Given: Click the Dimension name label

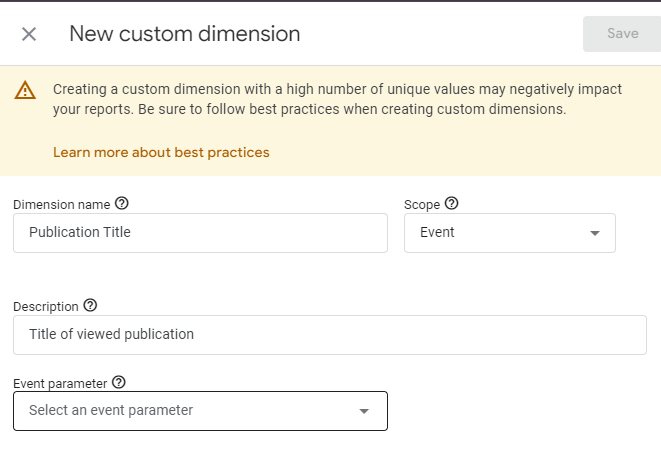Looking at the screenshot, I should pyautogui.click(x=62, y=205).
